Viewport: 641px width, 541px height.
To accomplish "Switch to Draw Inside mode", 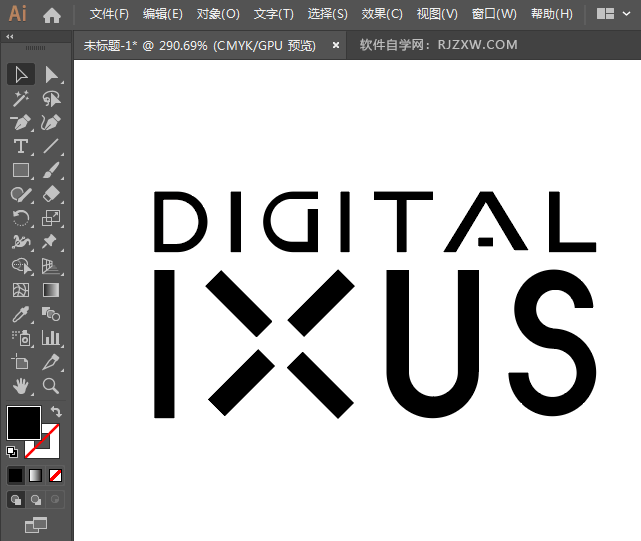I will tap(55, 500).
